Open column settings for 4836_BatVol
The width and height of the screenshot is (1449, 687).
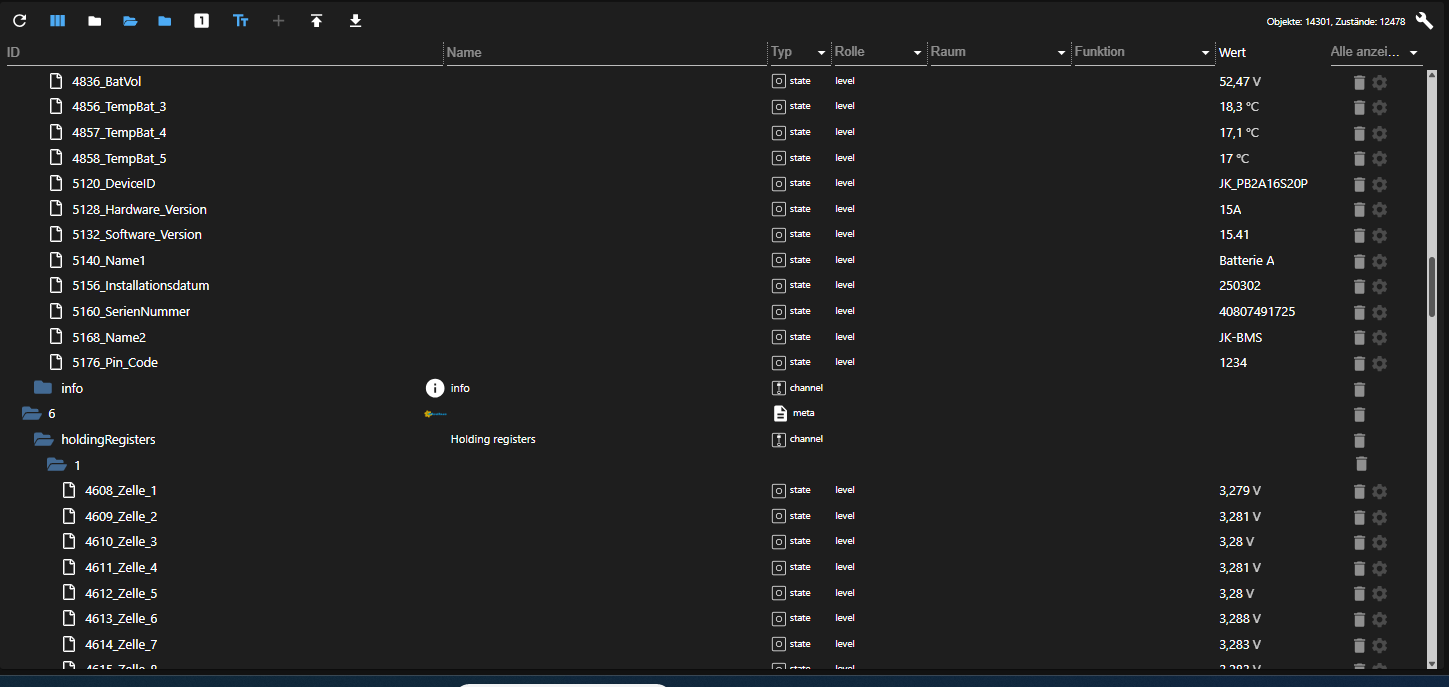pyautogui.click(x=1380, y=82)
